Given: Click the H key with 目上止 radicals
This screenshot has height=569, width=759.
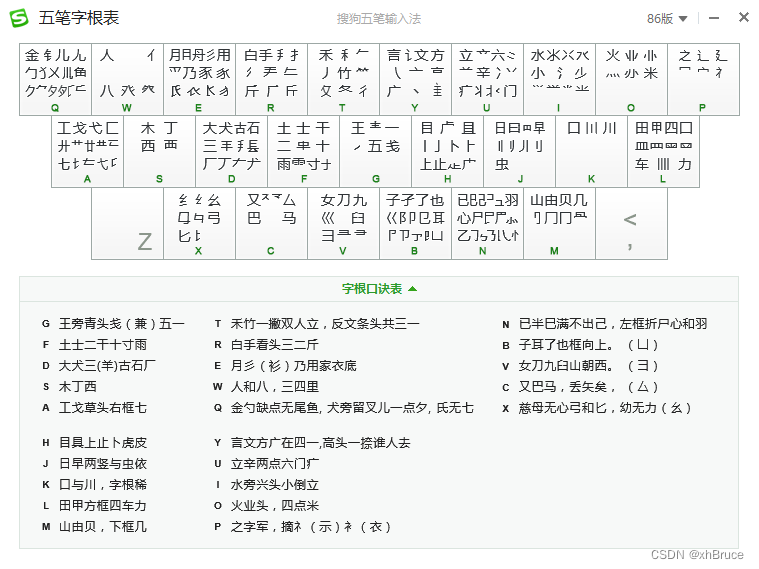Looking at the screenshot, I should point(448,152).
